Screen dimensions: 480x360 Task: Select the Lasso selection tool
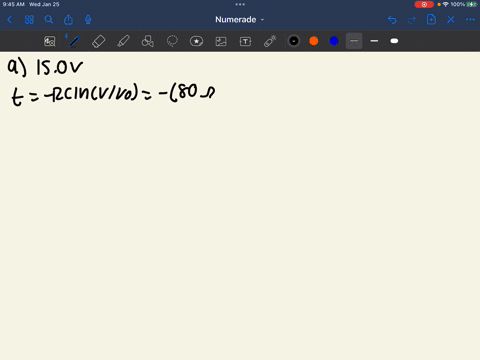[172, 41]
